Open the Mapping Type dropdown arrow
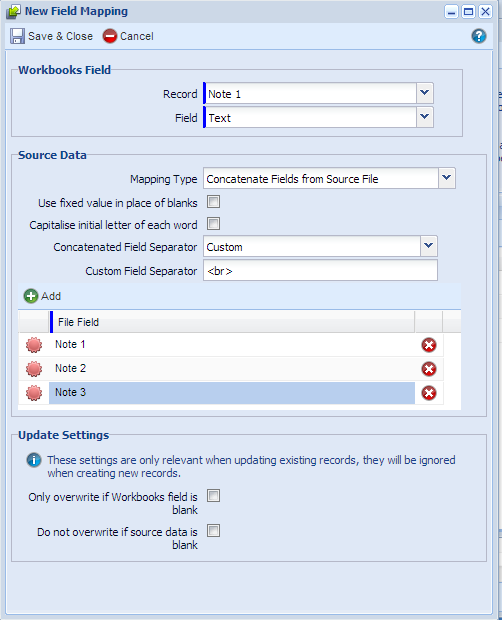 [447, 178]
